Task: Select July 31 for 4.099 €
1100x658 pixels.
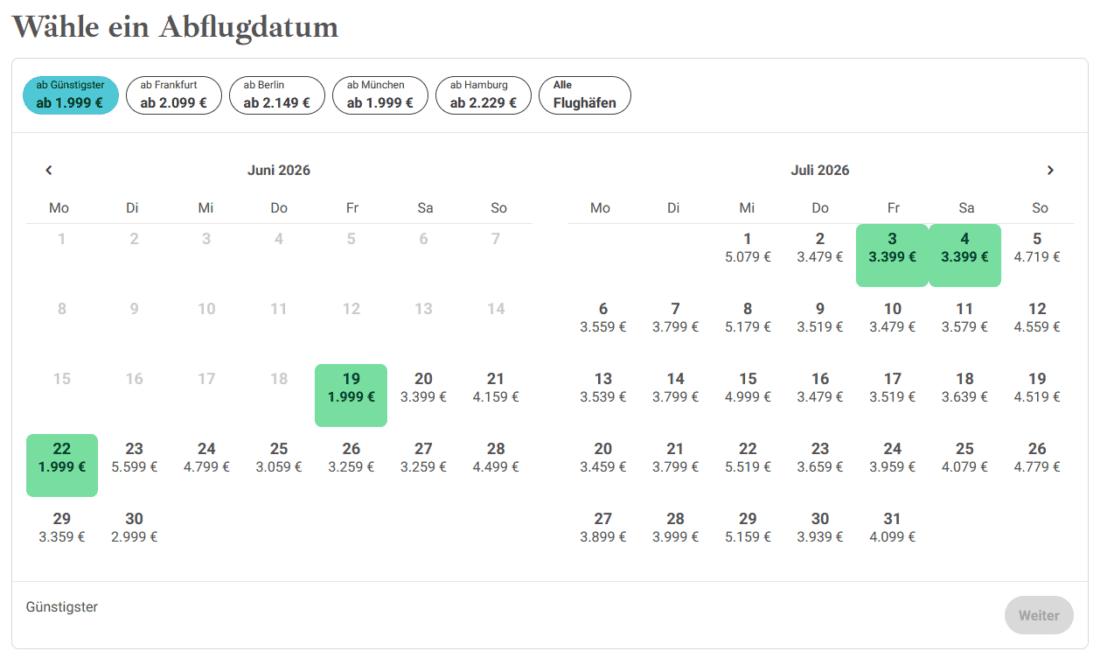Action: [x=892, y=528]
